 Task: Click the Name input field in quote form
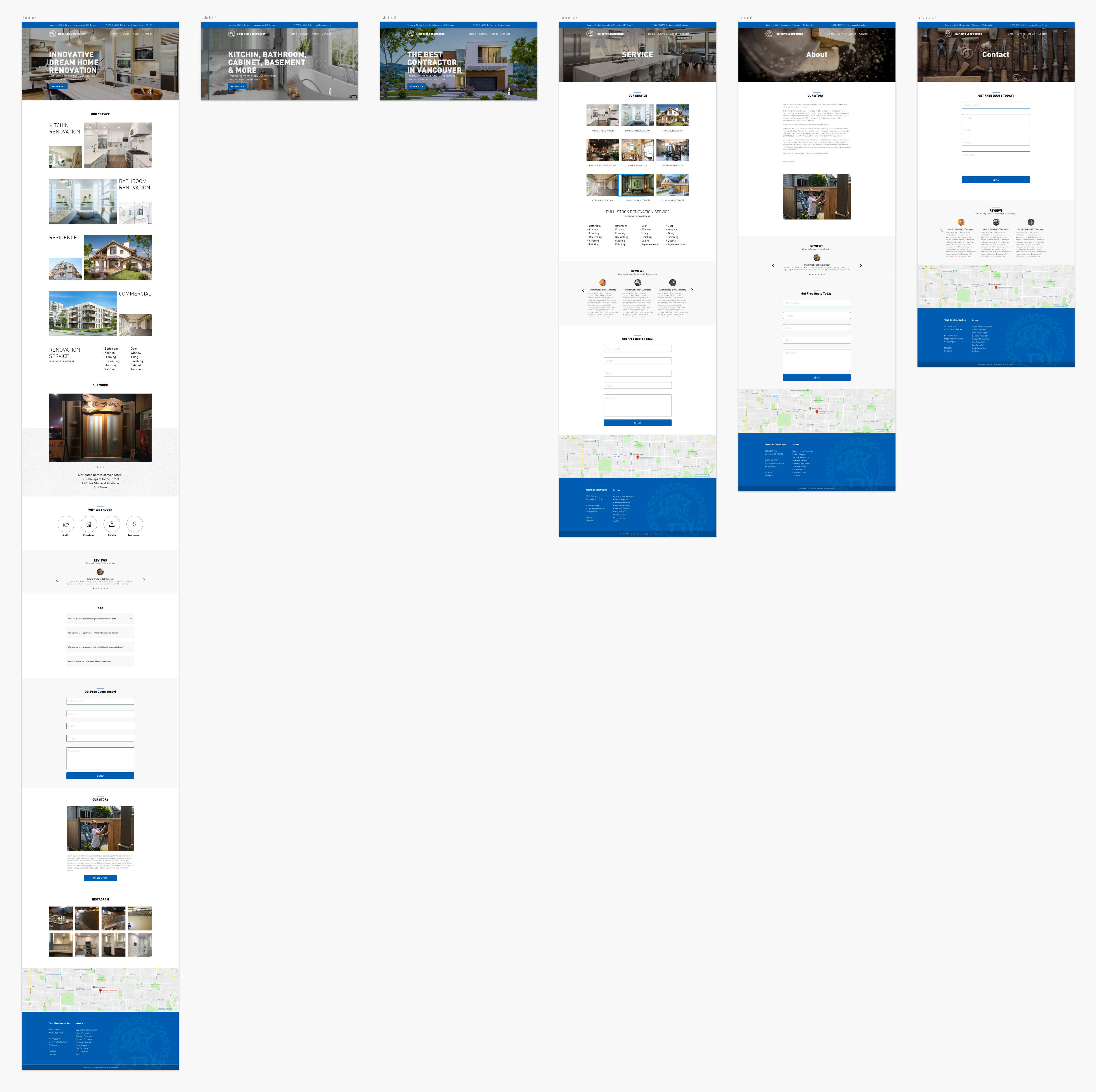(x=100, y=701)
